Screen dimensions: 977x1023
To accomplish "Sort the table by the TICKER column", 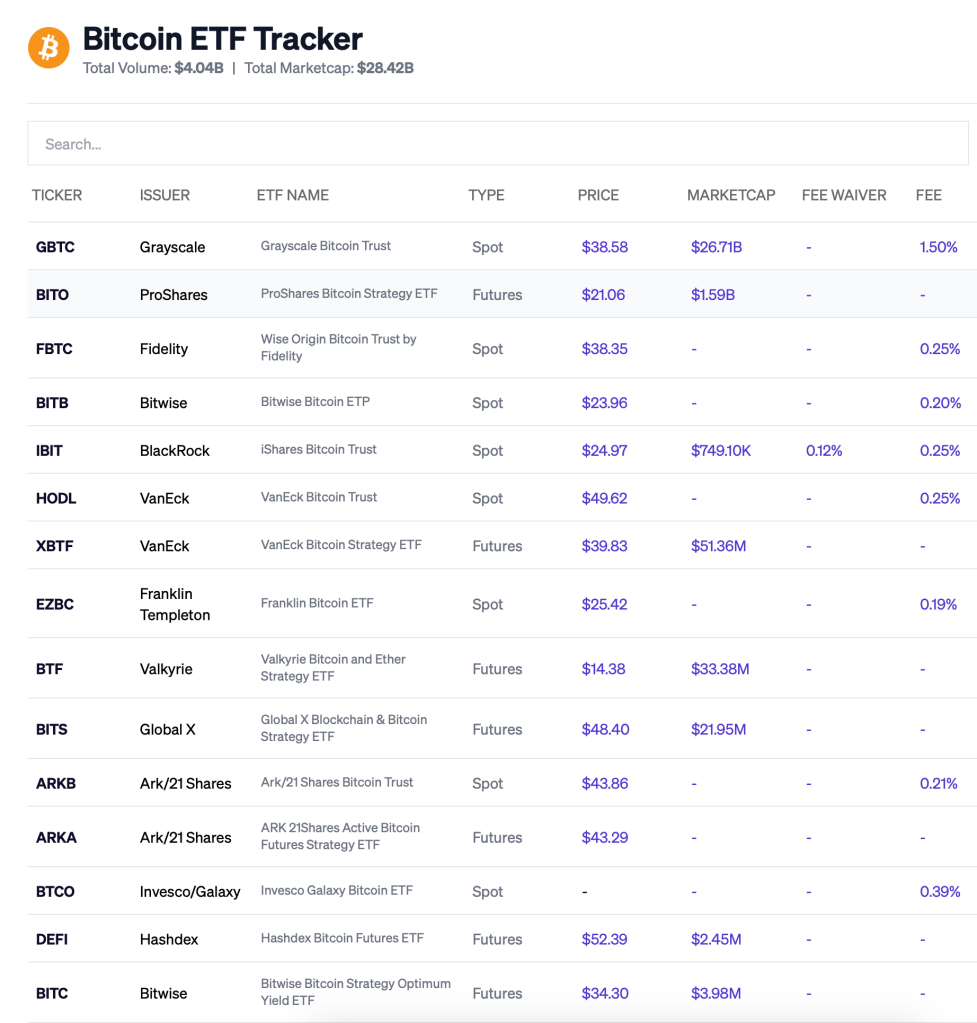I will pyautogui.click(x=56, y=195).
